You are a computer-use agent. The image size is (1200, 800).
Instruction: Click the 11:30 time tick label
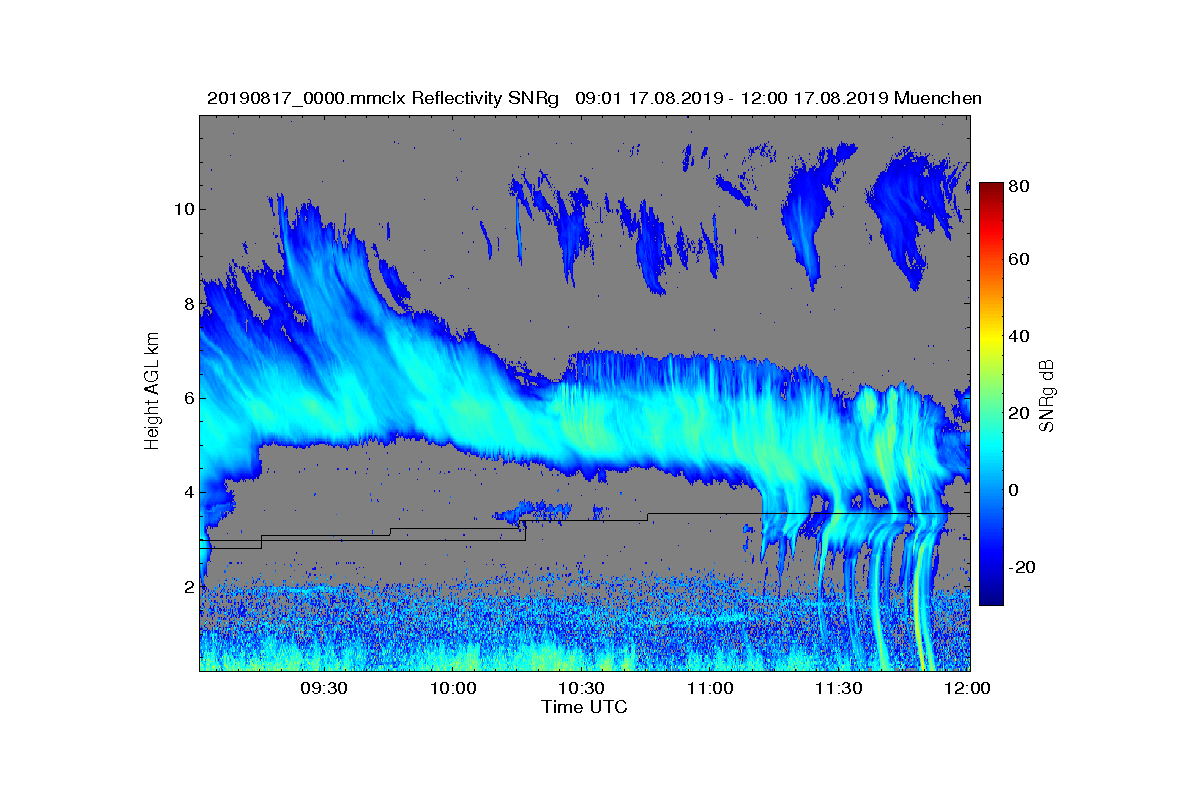(x=839, y=688)
